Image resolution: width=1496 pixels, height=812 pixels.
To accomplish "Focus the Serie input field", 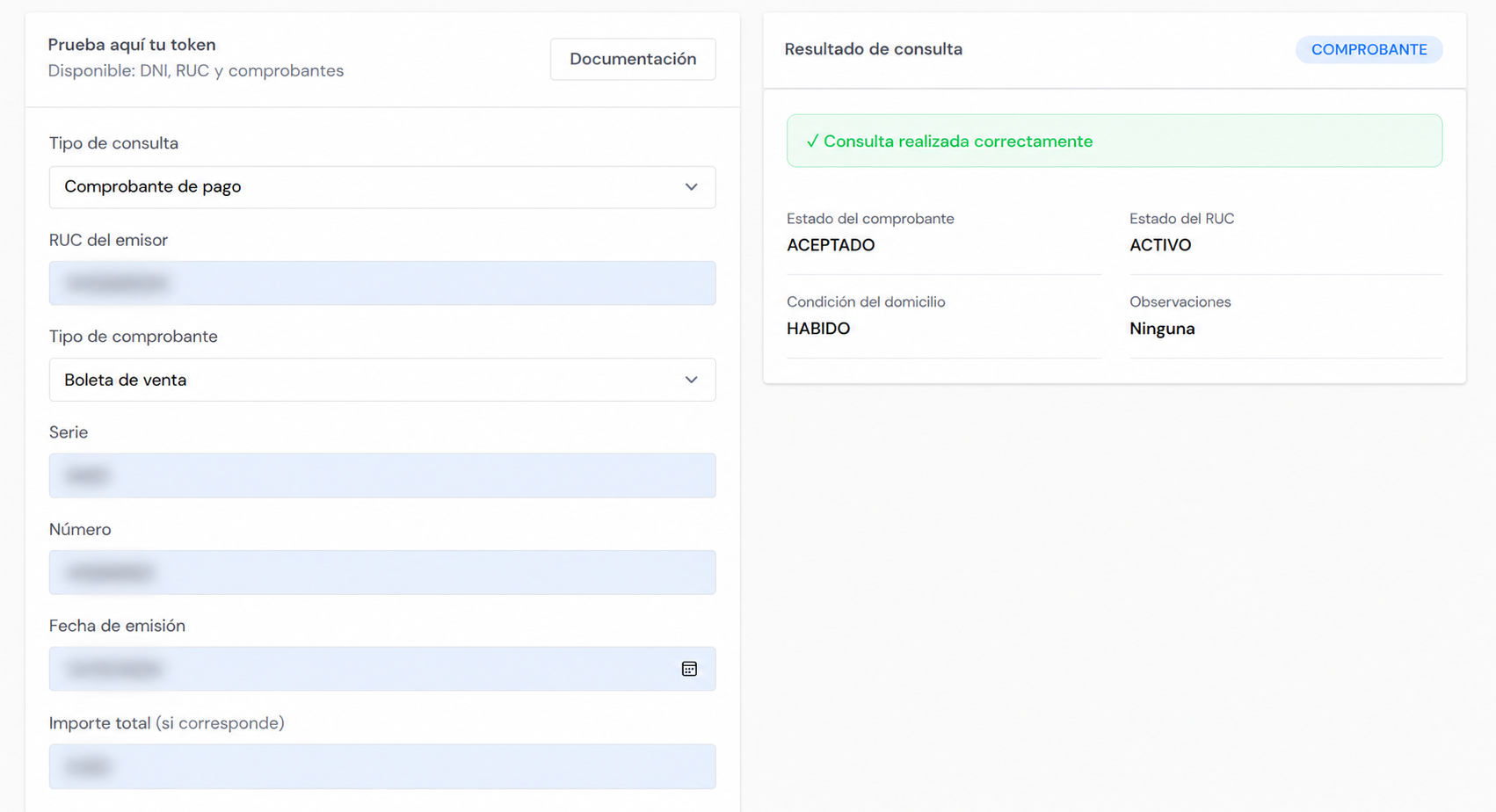I will click(x=382, y=475).
